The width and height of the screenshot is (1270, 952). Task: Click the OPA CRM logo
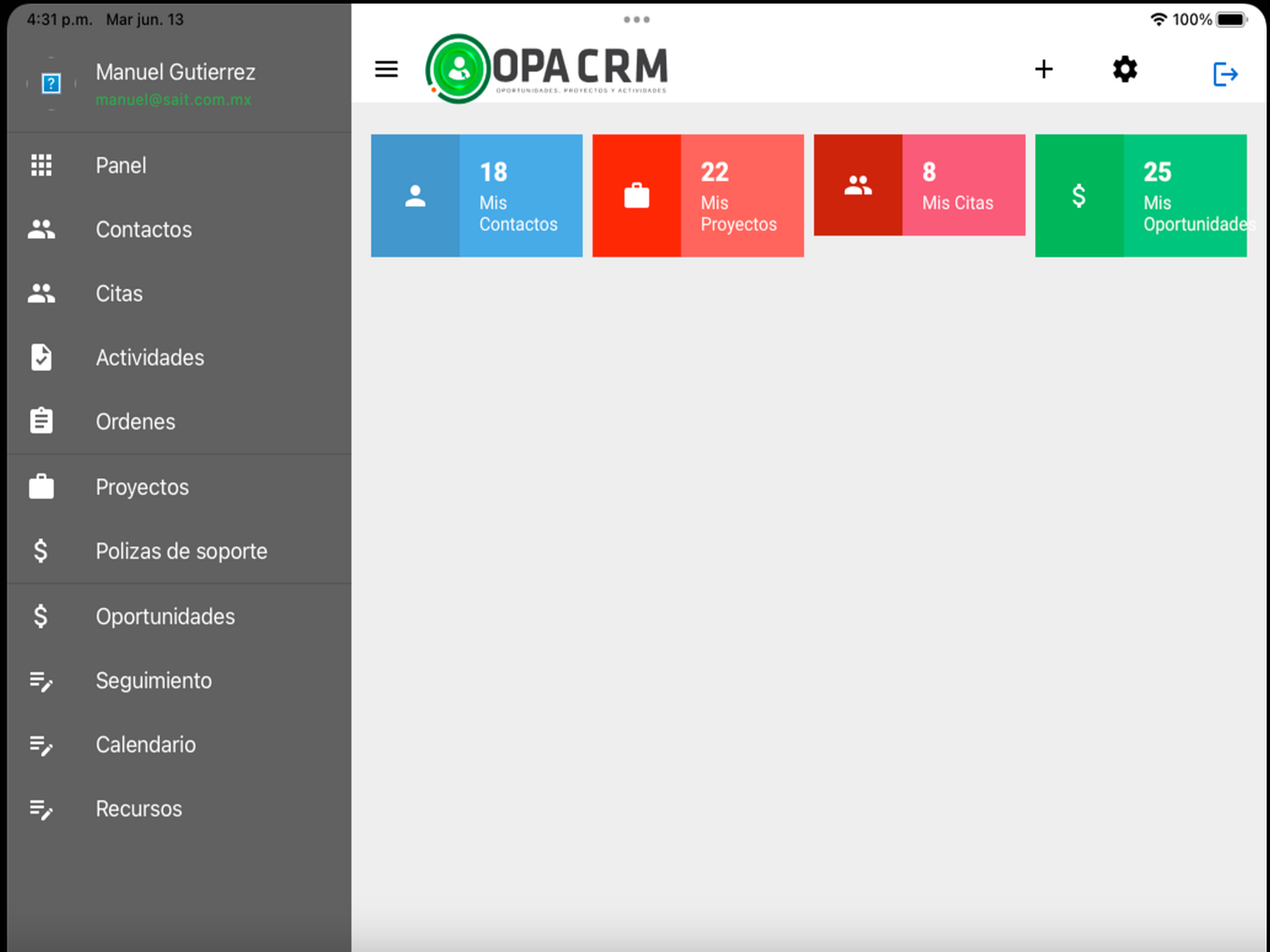click(548, 69)
